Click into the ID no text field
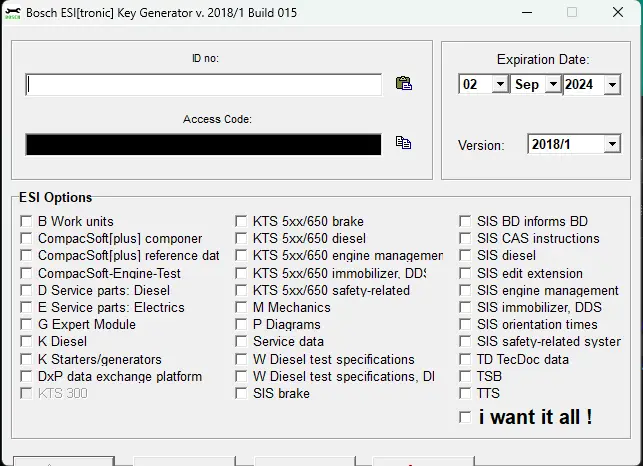This screenshot has height=466, width=643. [204, 85]
